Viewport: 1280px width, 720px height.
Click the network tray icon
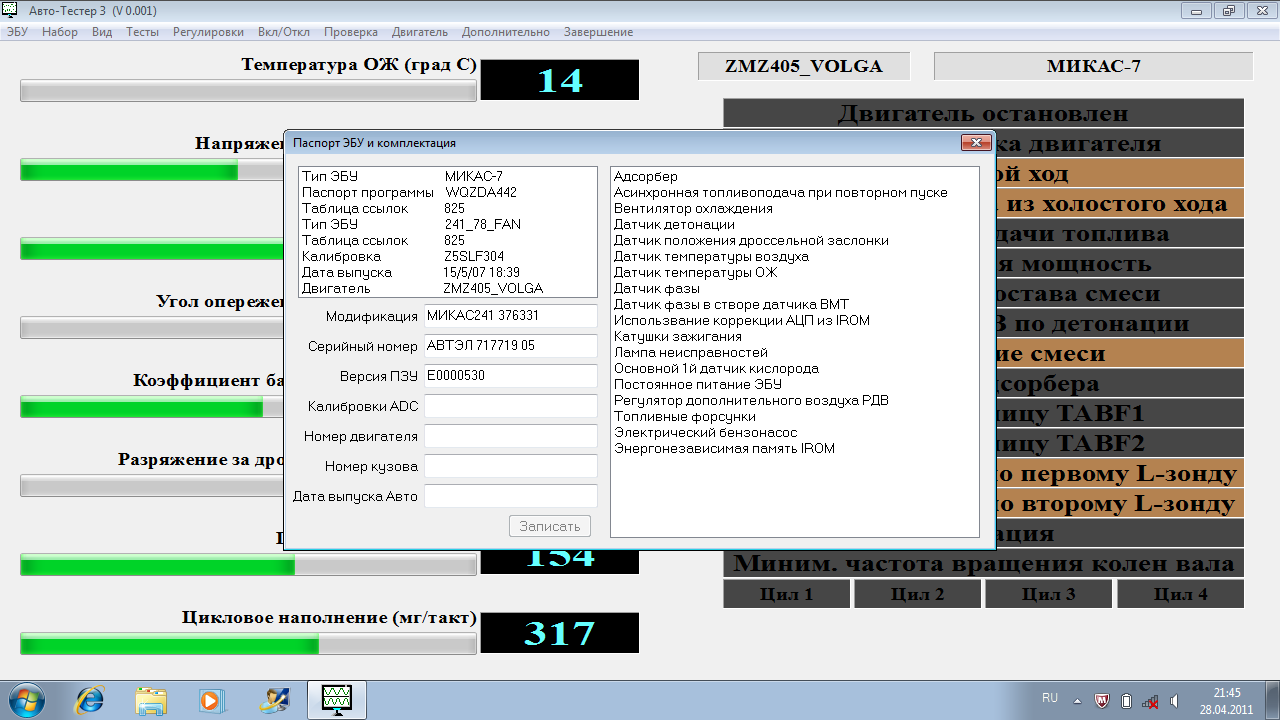(1150, 700)
